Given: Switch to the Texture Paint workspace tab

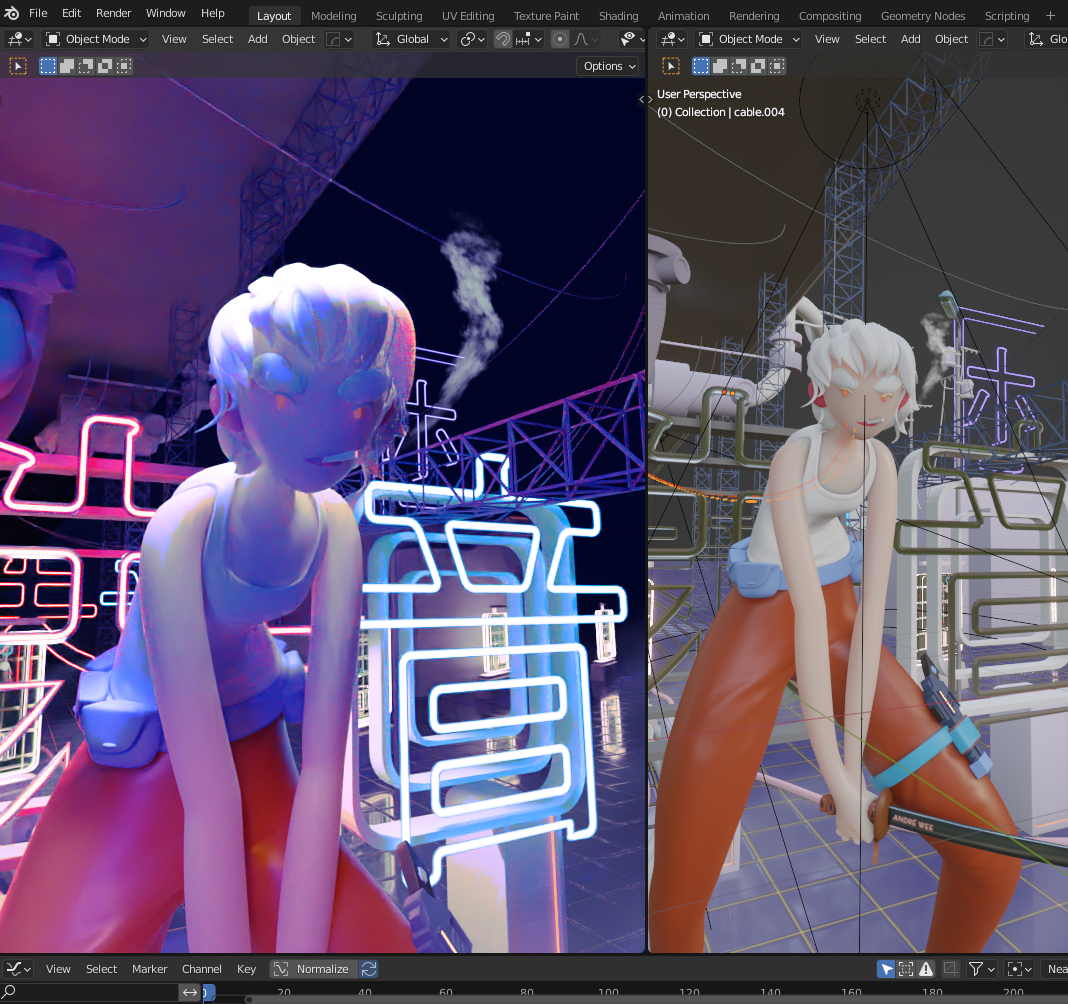Looking at the screenshot, I should coord(546,16).
